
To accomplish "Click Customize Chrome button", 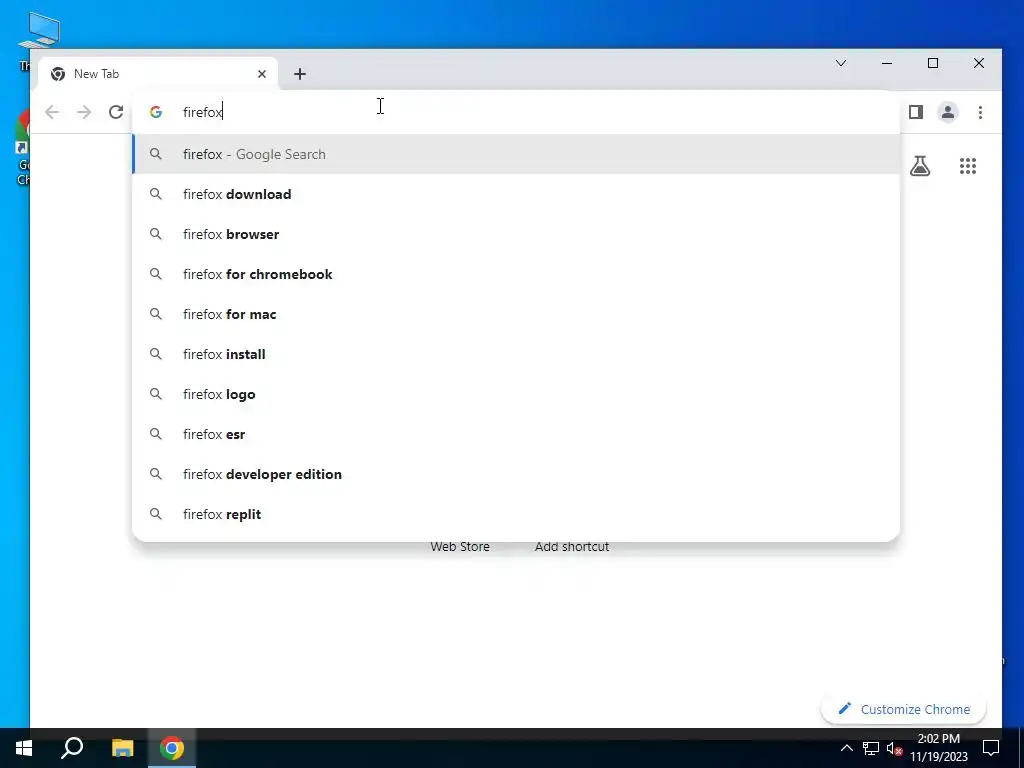I will (x=903, y=709).
